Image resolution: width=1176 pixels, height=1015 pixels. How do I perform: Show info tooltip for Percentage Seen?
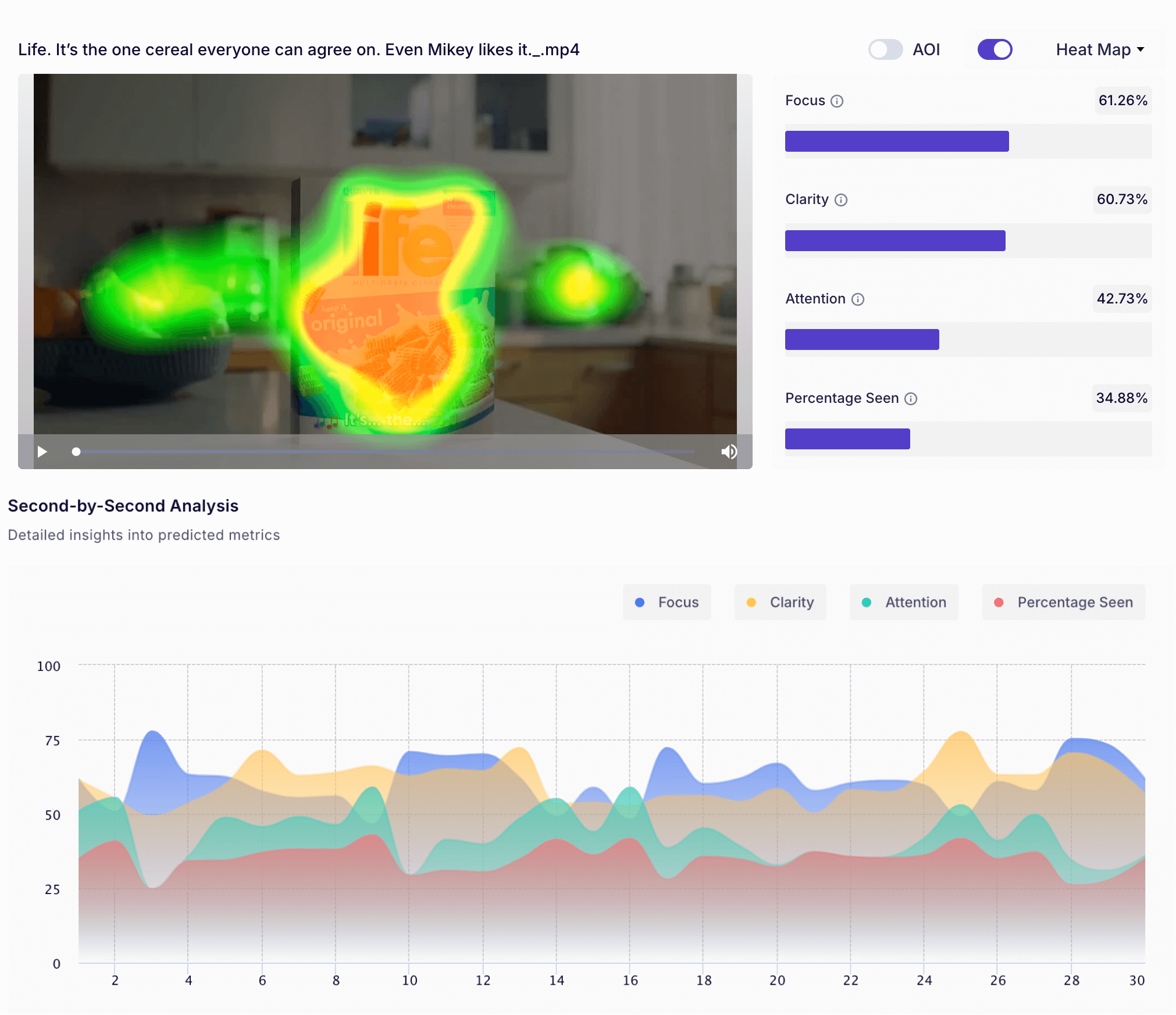click(x=911, y=399)
